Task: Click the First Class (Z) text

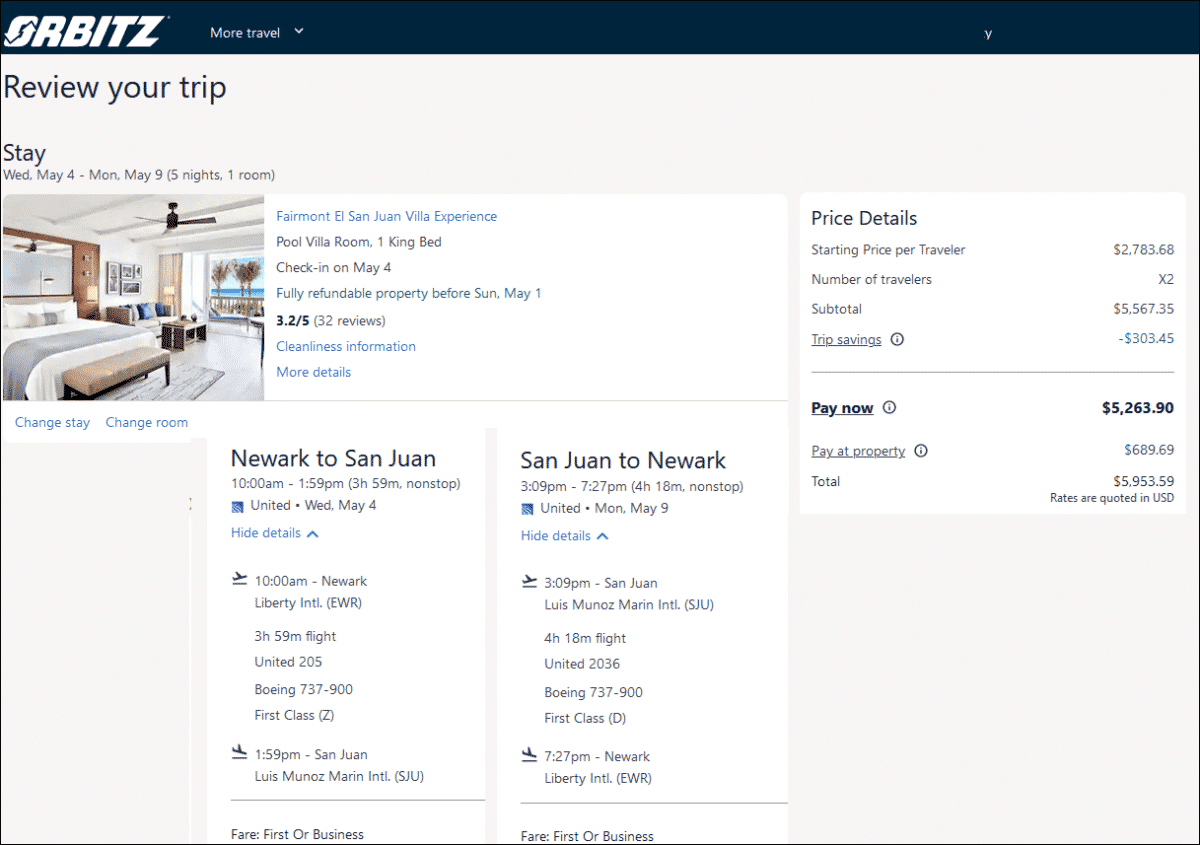Action: pyautogui.click(x=296, y=715)
